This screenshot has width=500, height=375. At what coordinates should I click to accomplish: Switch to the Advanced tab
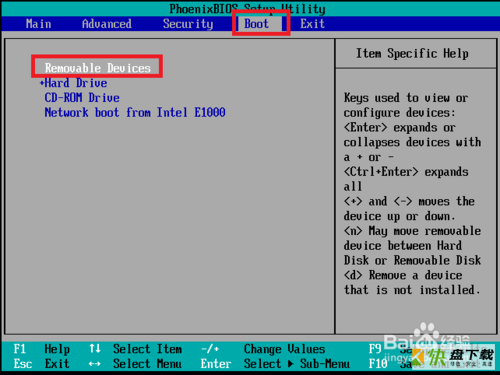point(107,24)
